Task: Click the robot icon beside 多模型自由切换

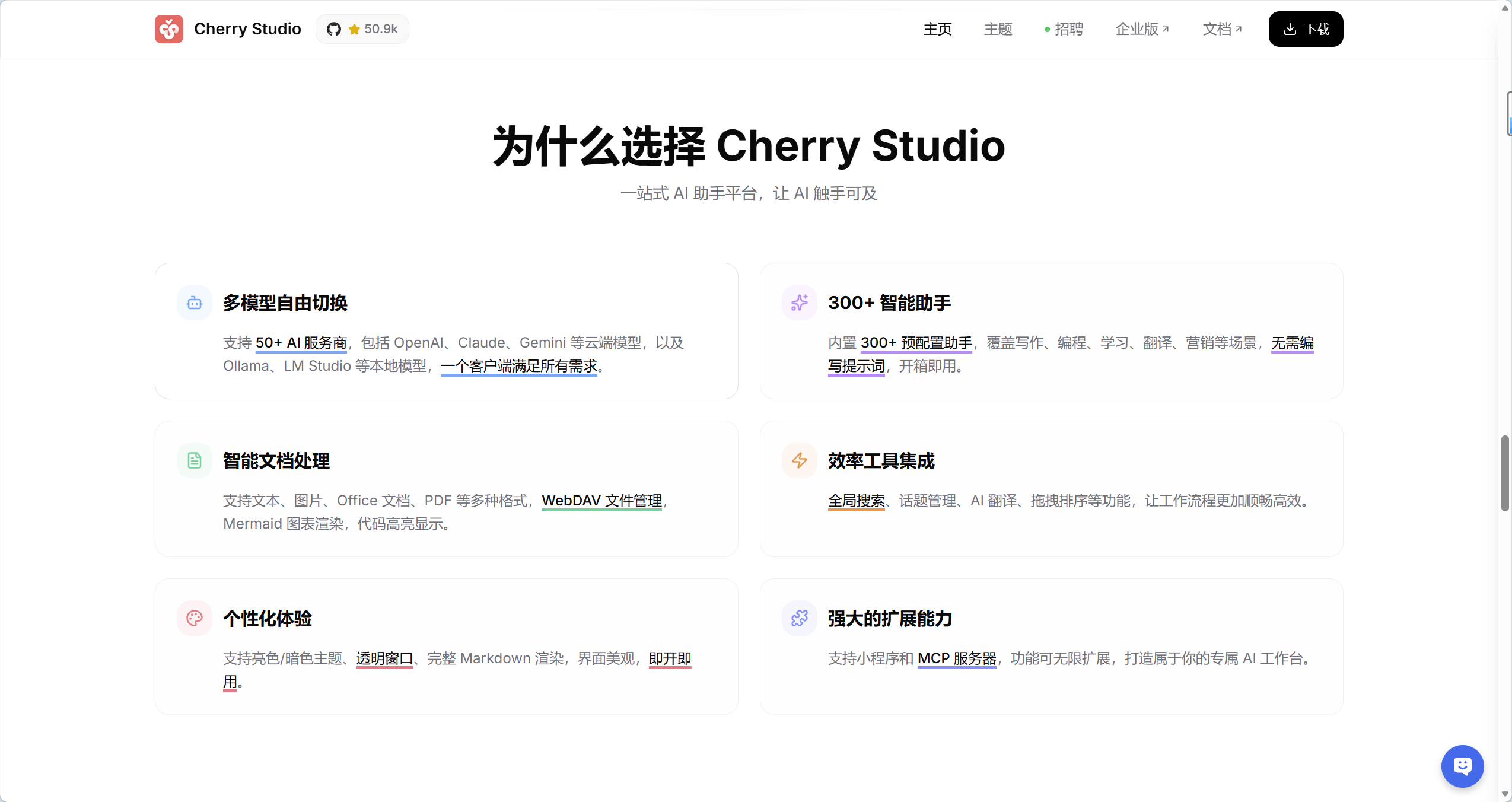Action: (x=195, y=303)
